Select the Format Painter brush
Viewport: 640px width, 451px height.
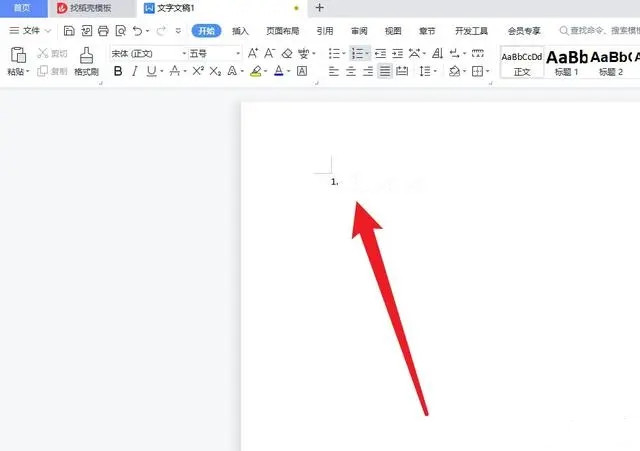tap(86, 55)
